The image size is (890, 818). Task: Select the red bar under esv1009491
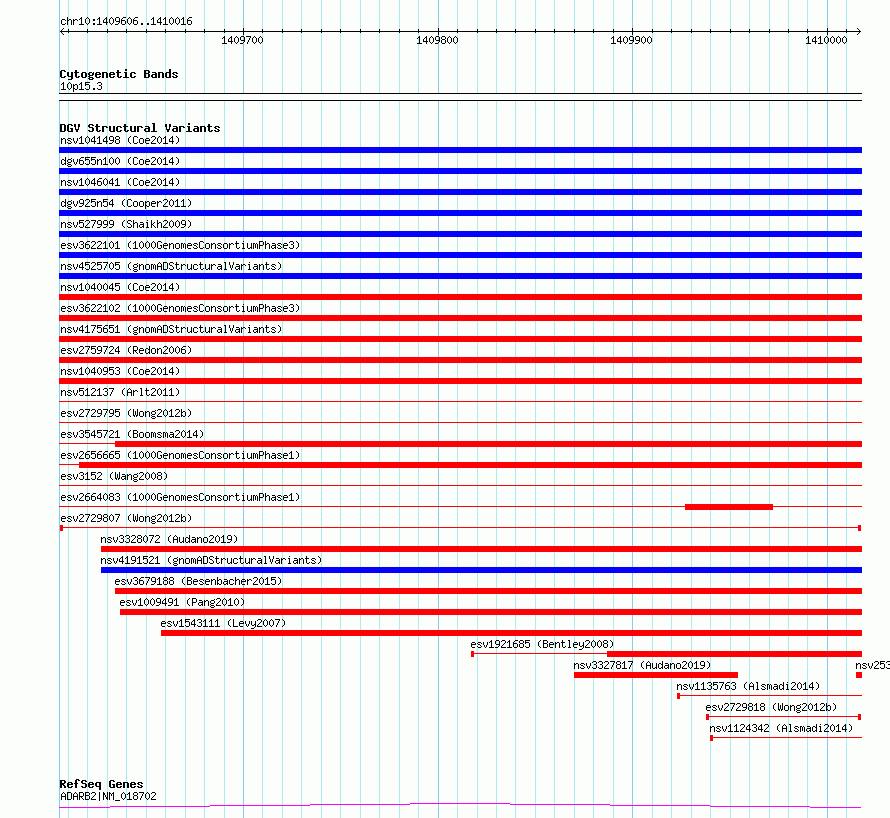[491, 612]
